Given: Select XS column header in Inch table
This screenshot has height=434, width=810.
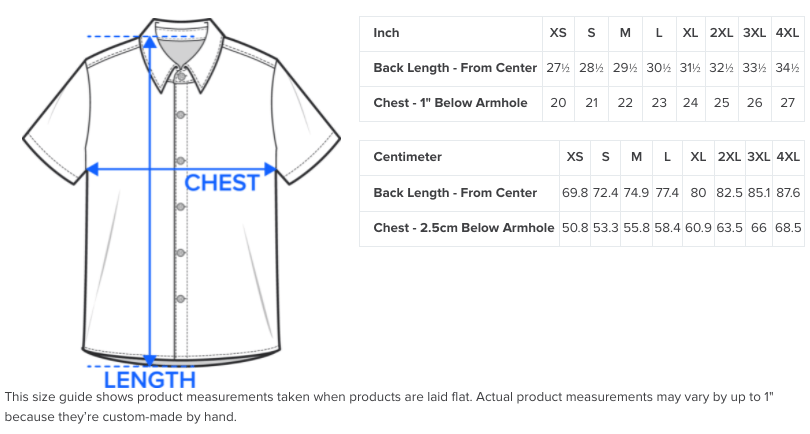Looking at the screenshot, I should coord(558,33).
